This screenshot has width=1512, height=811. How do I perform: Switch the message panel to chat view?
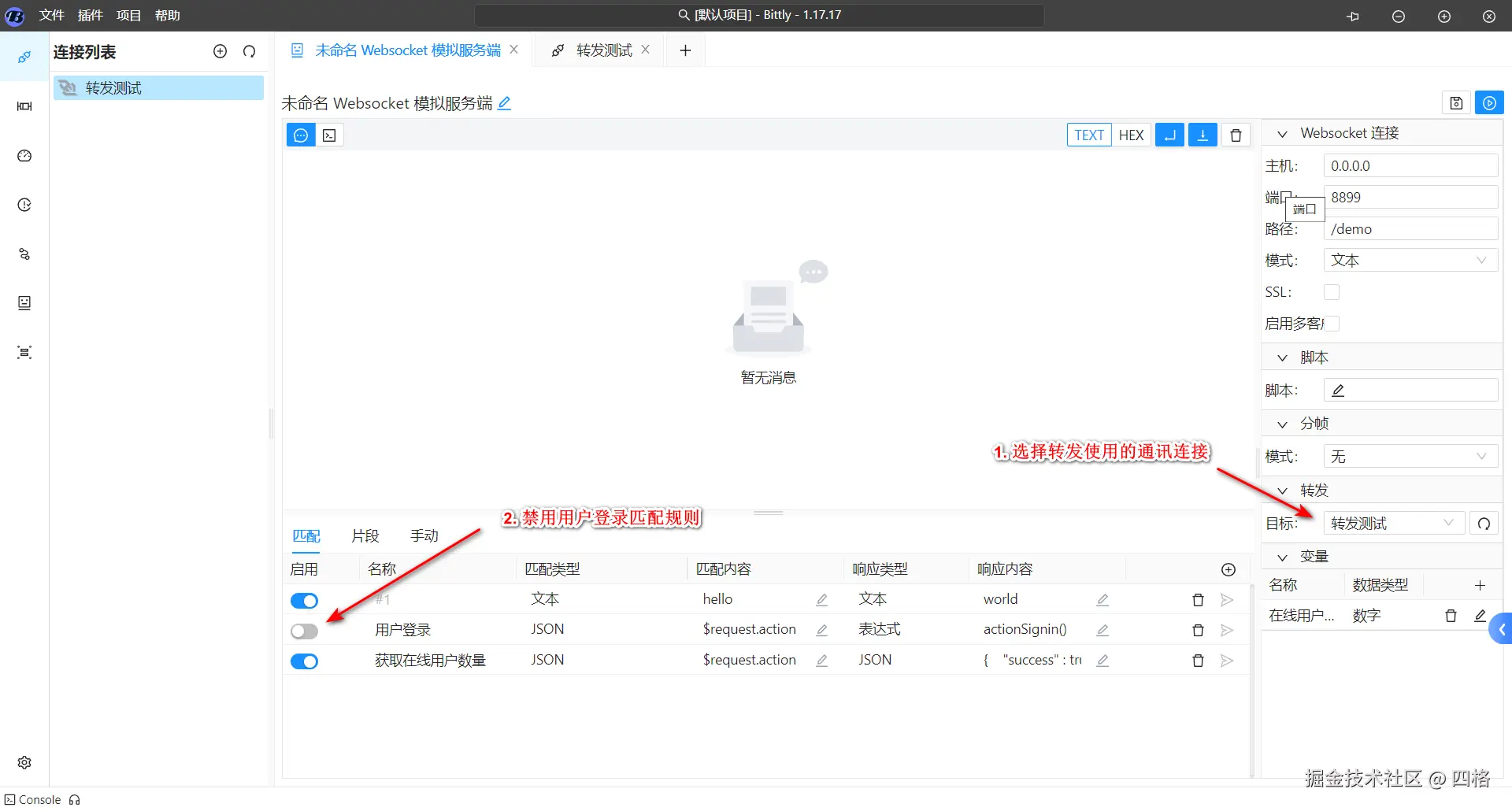(301, 135)
